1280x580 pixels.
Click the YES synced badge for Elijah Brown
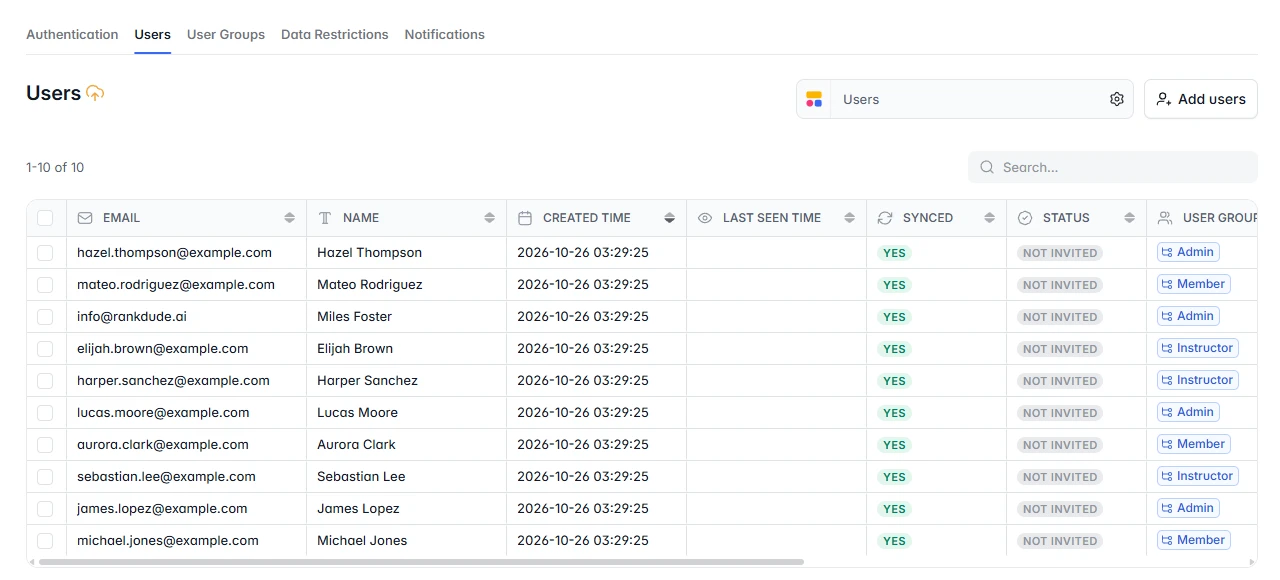click(x=894, y=349)
